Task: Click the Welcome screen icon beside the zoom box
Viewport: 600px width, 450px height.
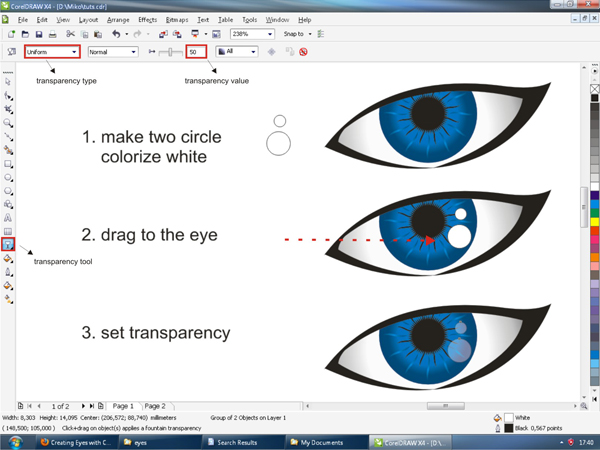Action: click(216, 34)
